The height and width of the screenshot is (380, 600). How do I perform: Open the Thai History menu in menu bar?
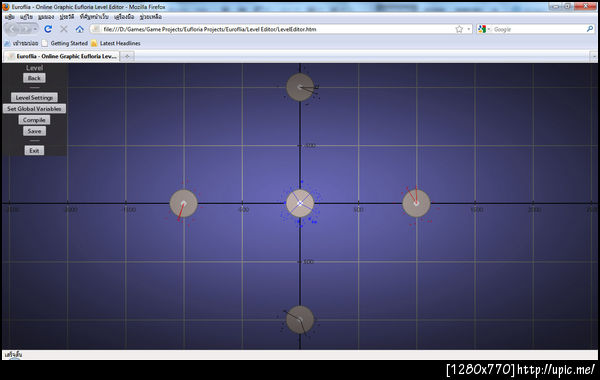(x=67, y=17)
